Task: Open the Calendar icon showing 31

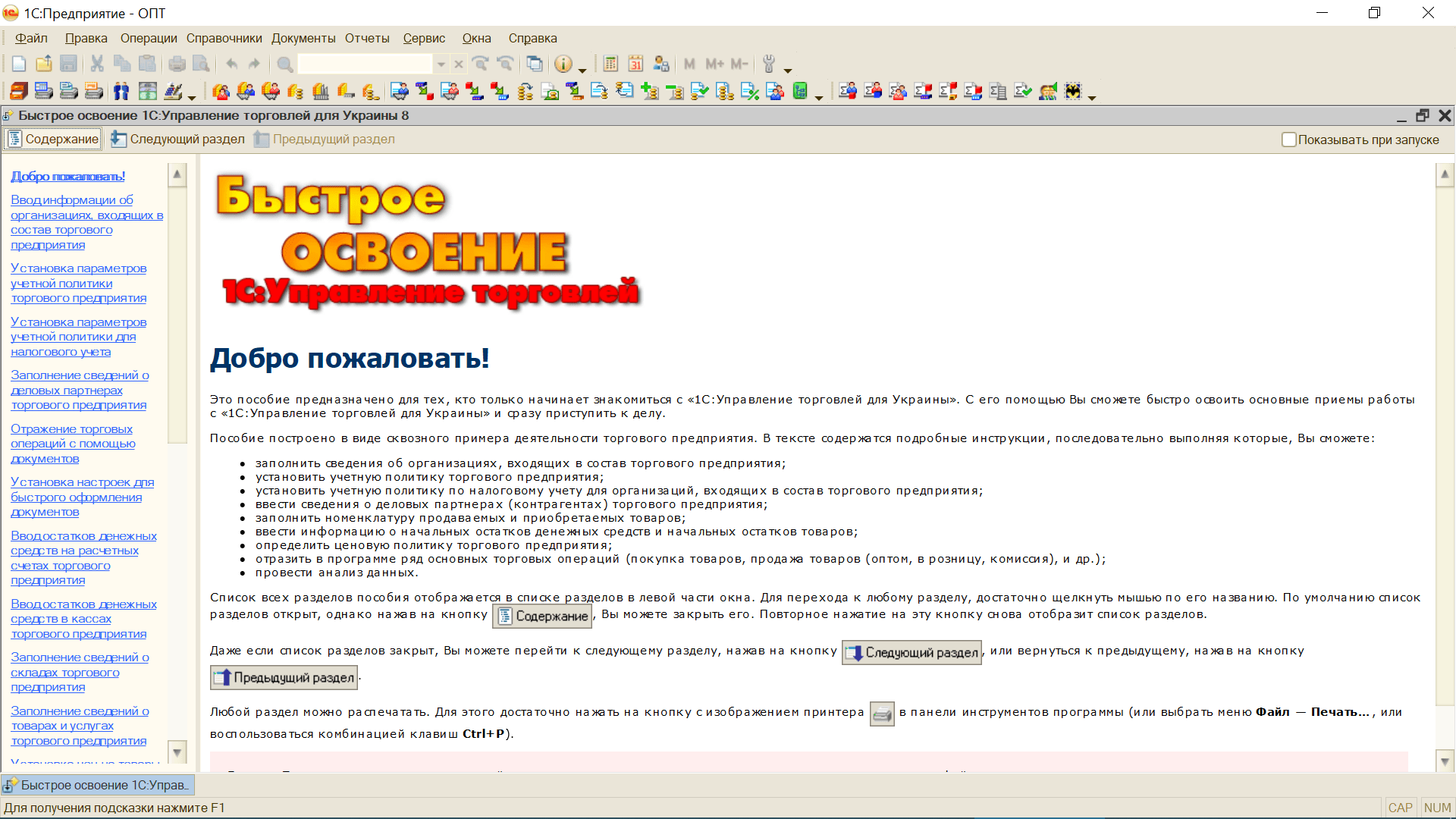Action: (636, 64)
